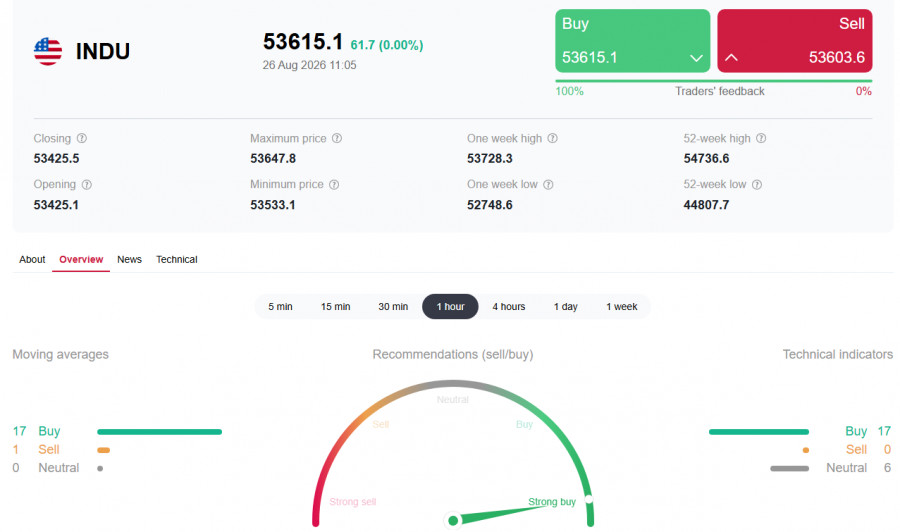Viewport: 900px width, 532px height.
Task: Select the 1 day timeframe
Action: [565, 306]
